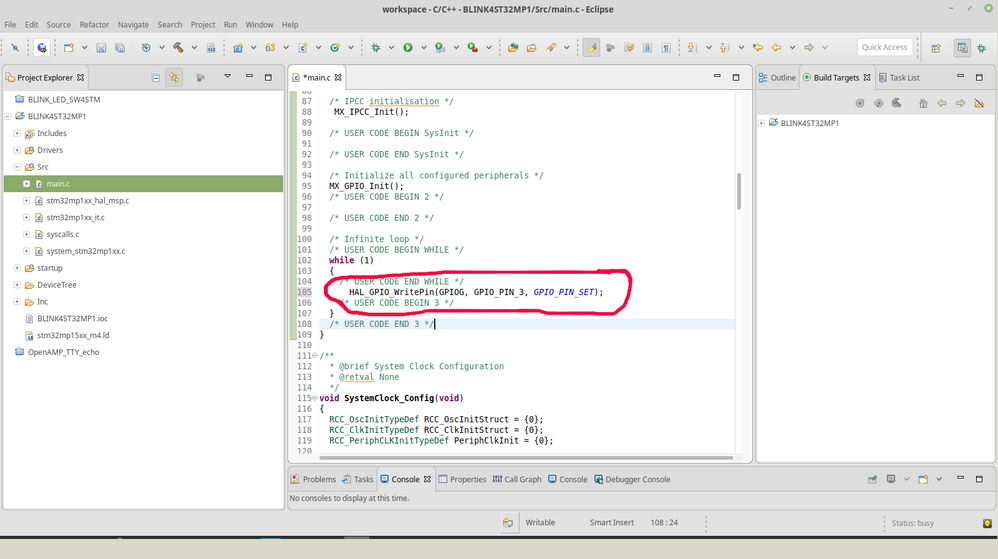Open the BLINK4ST32MP1.ioc file
Image resolution: width=998 pixels, height=559 pixels.
[72, 318]
